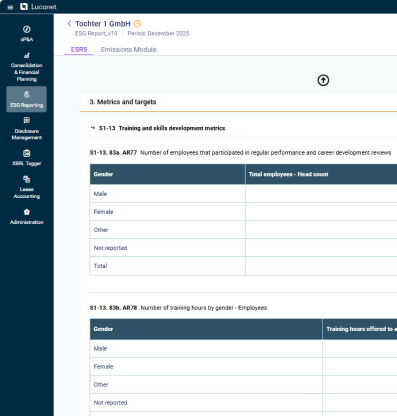Select ESG Reporting in sidebar

[27, 99]
